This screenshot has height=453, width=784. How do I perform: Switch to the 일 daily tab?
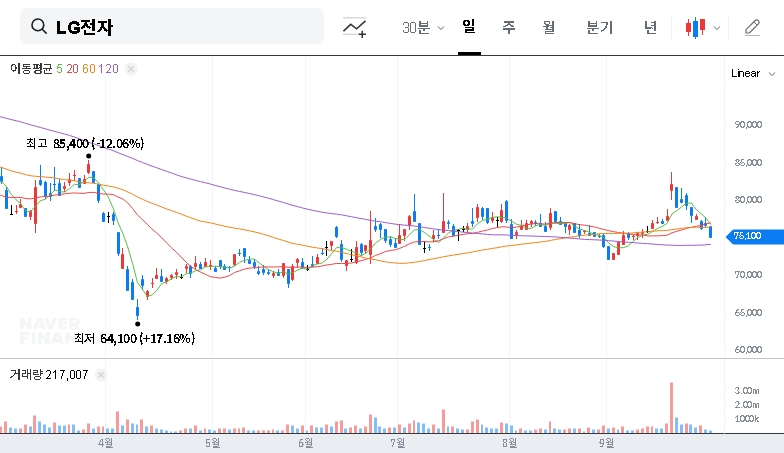[x=469, y=26]
